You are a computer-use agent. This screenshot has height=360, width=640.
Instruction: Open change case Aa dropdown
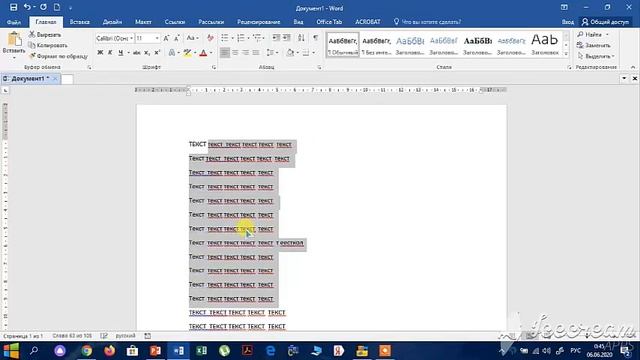(x=192, y=38)
